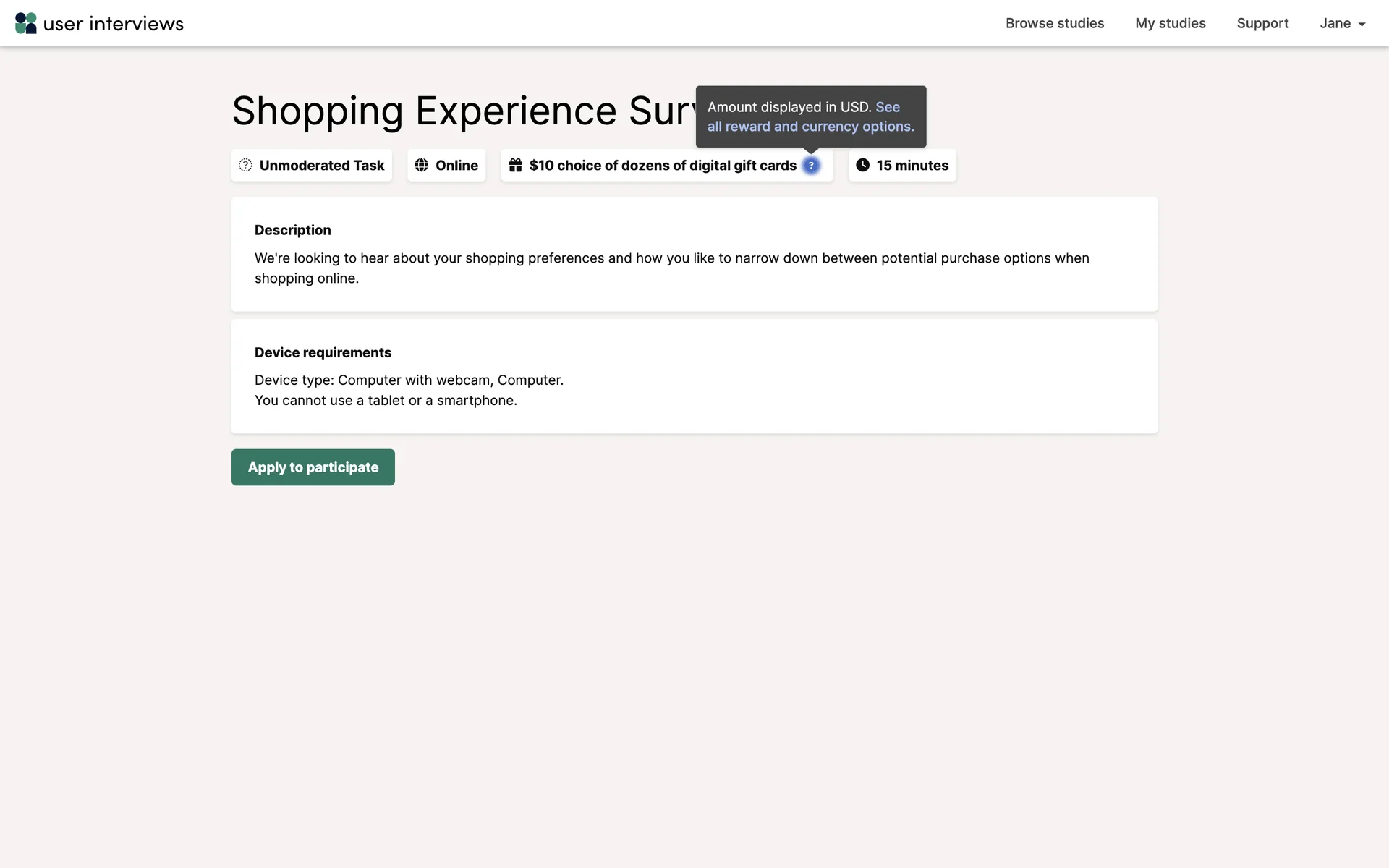Click the Online location badge label
The width and height of the screenshot is (1389, 868).
pos(456,166)
